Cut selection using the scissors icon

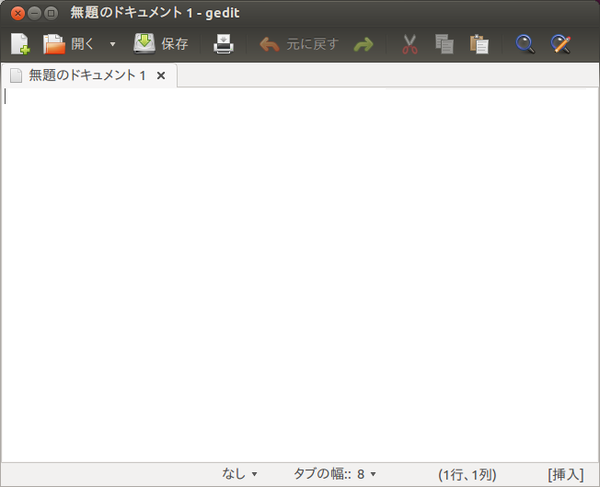(x=410, y=44)
